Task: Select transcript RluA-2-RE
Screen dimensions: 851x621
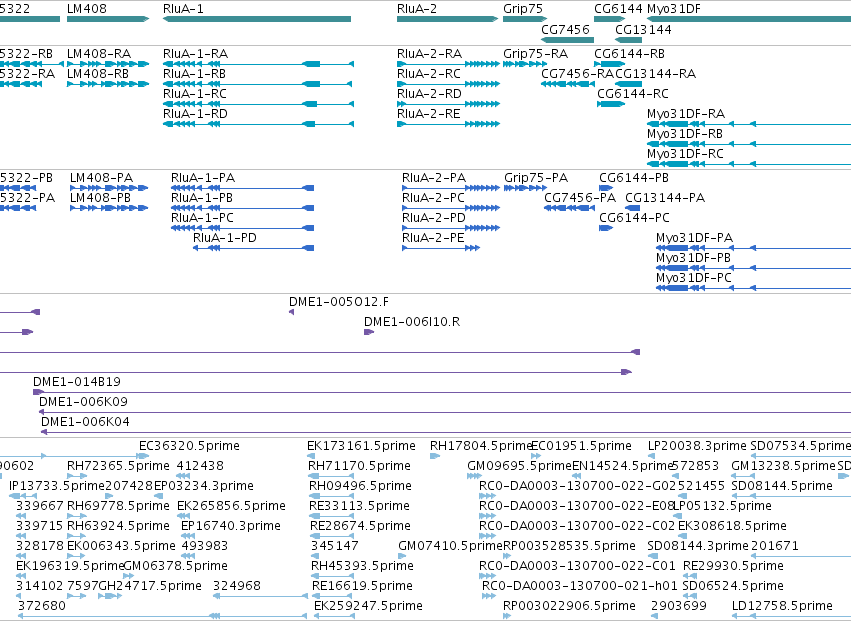Action: [x=429, y=114]
